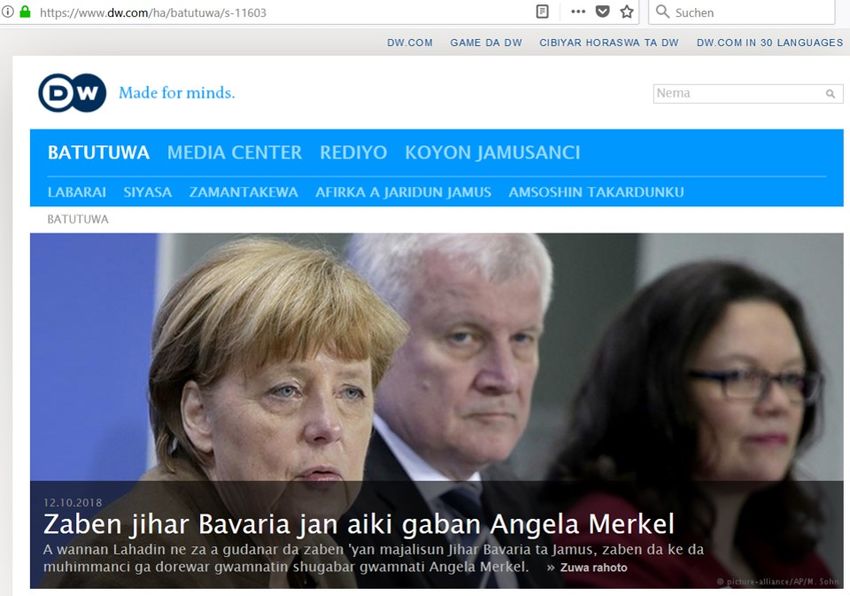Click the browser search magnifier icon
850x596 pixels.
[x=662, y=12]
